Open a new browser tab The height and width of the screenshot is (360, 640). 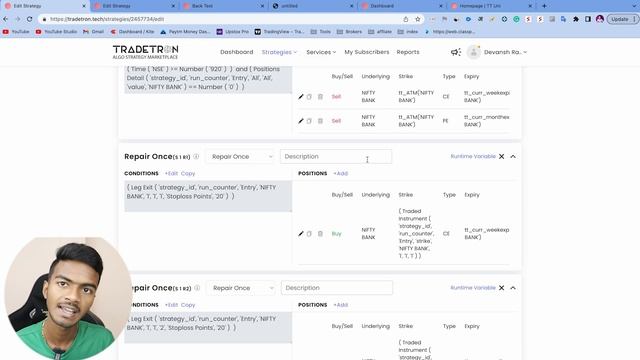tap(544, 6)
